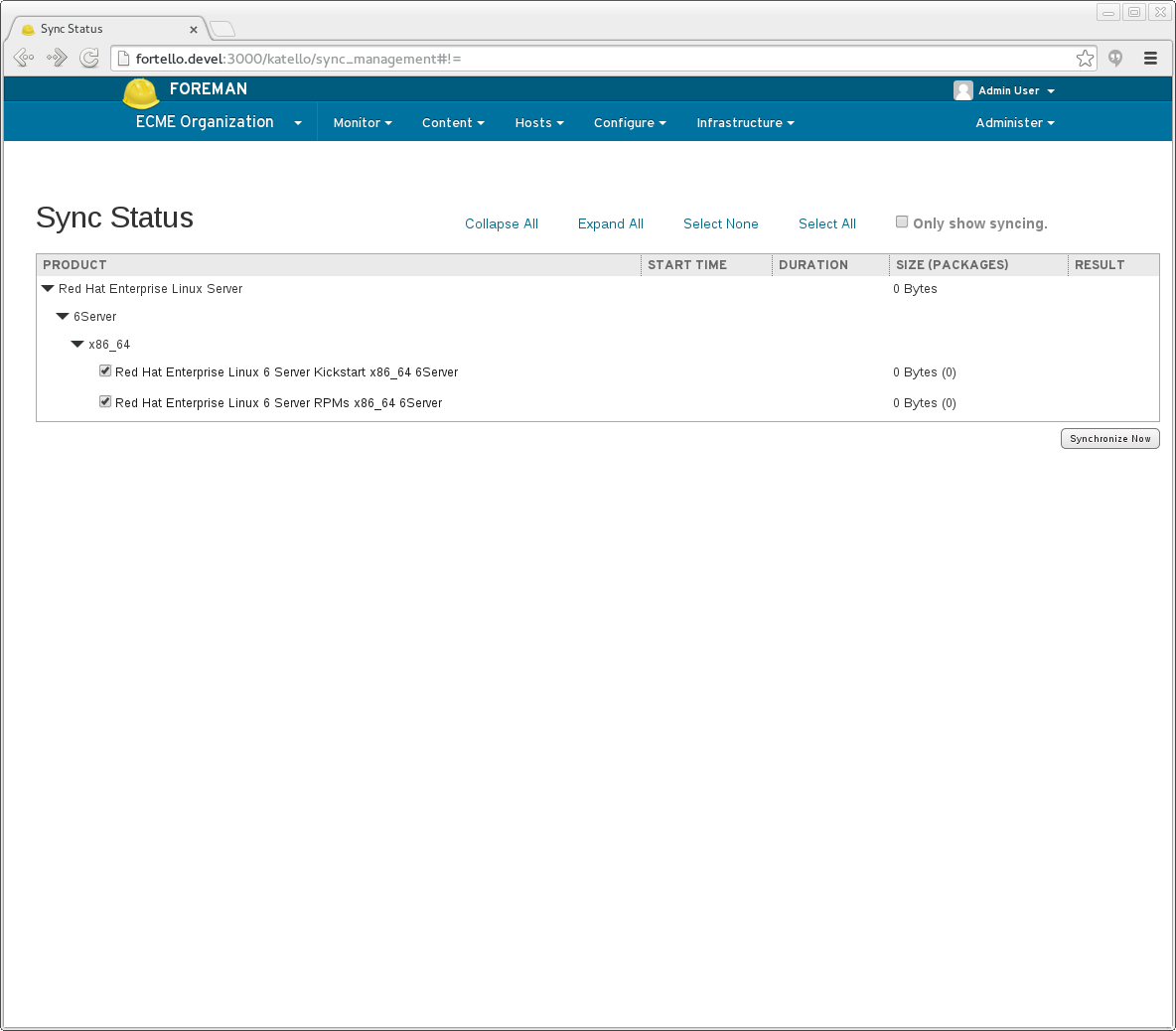The image size is (1176, 1031).
Task: Click the Admin User avatar icon
Action: point(963,90)
